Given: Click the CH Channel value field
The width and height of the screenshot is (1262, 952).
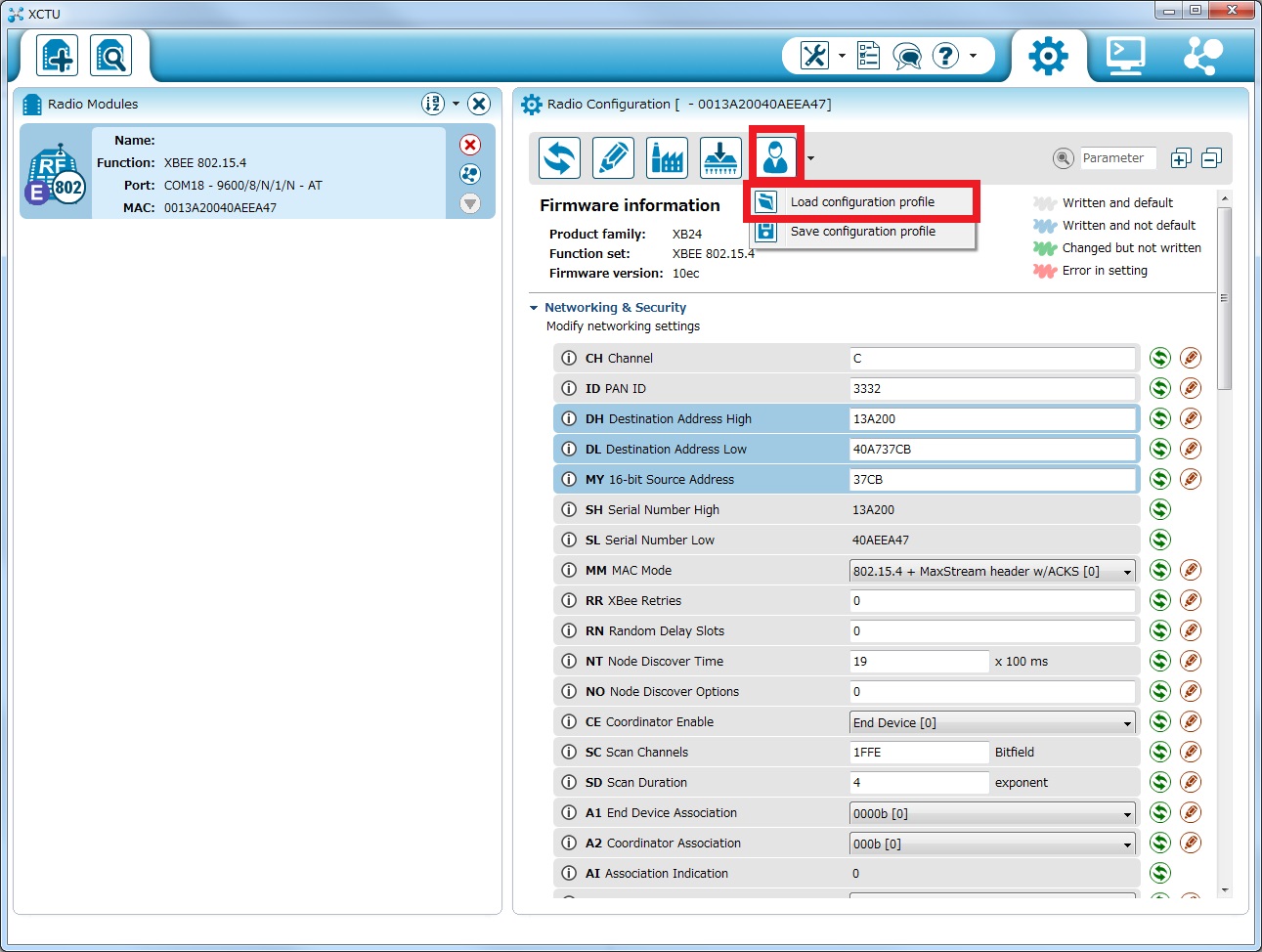Looking at the screenshot, I should 993,359.
